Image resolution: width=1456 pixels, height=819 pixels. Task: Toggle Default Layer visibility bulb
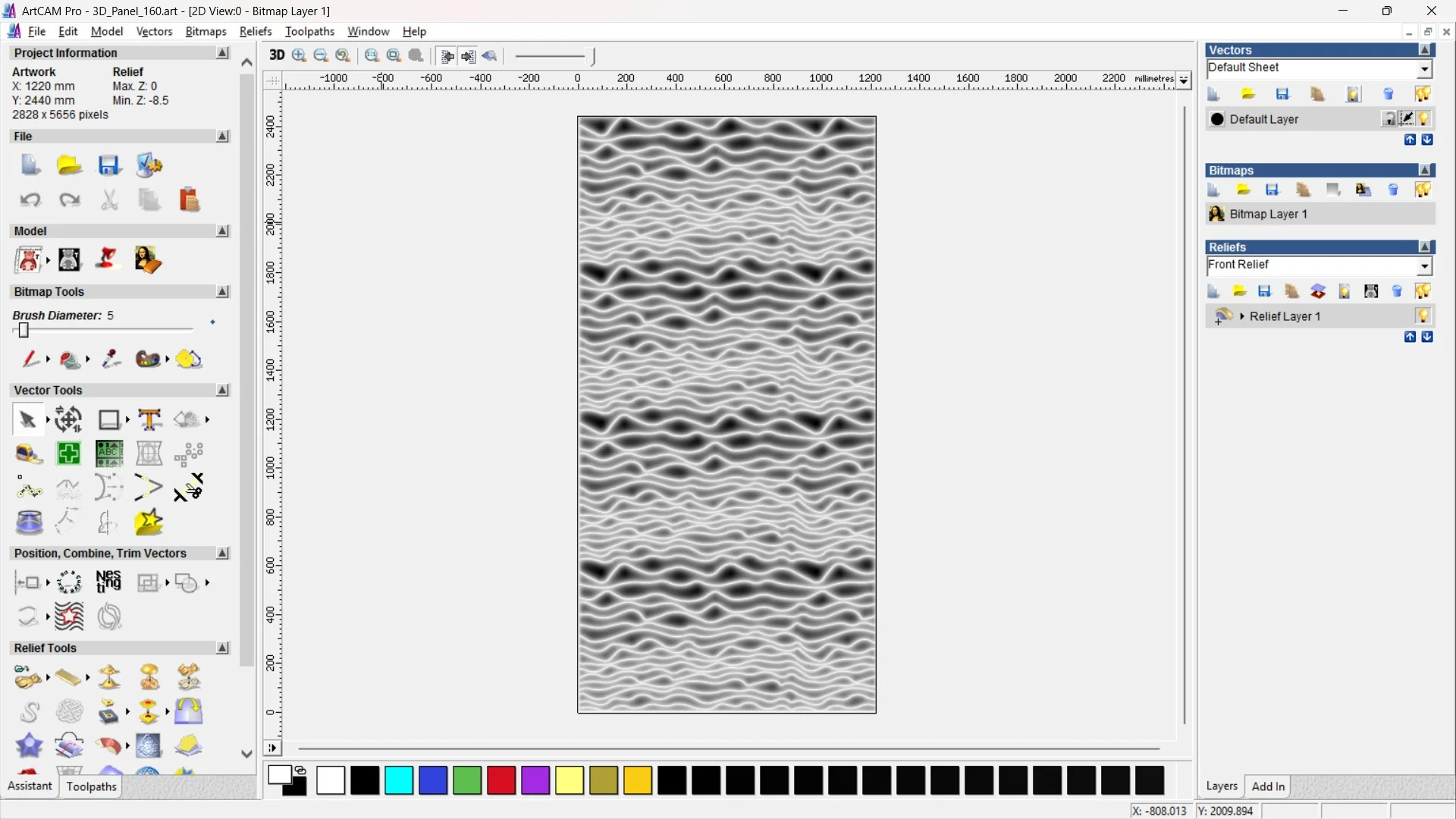[x=1424, y=119]
